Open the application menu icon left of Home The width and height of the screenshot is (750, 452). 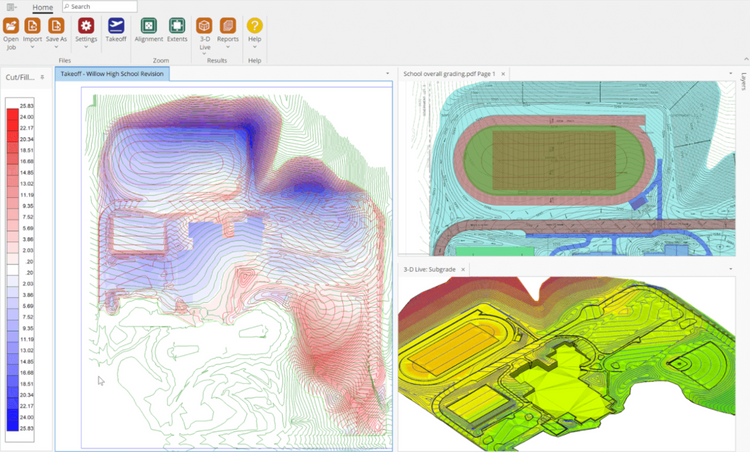pyautogui.click(x=11, y=7)
